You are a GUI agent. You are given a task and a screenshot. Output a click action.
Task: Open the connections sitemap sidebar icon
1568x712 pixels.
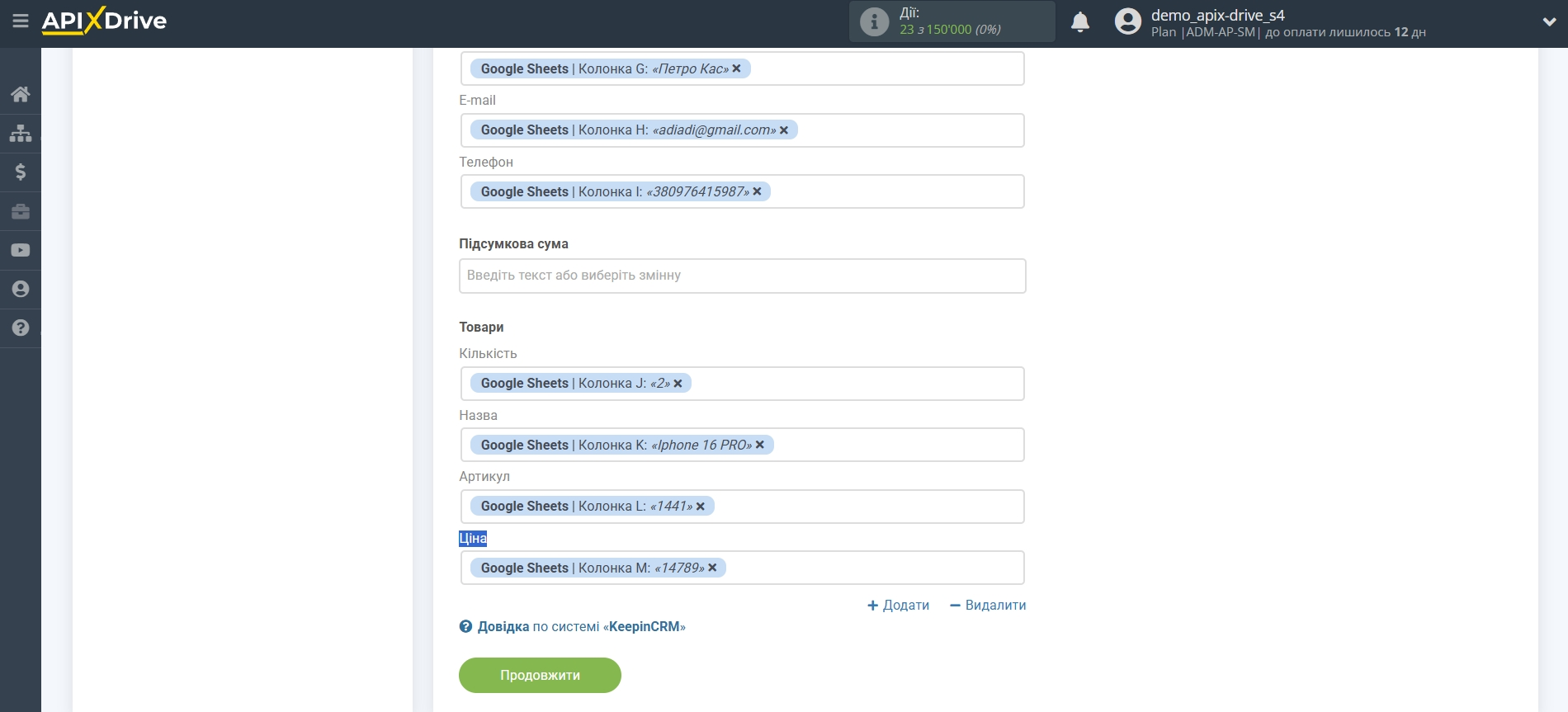tap(21, 133)
